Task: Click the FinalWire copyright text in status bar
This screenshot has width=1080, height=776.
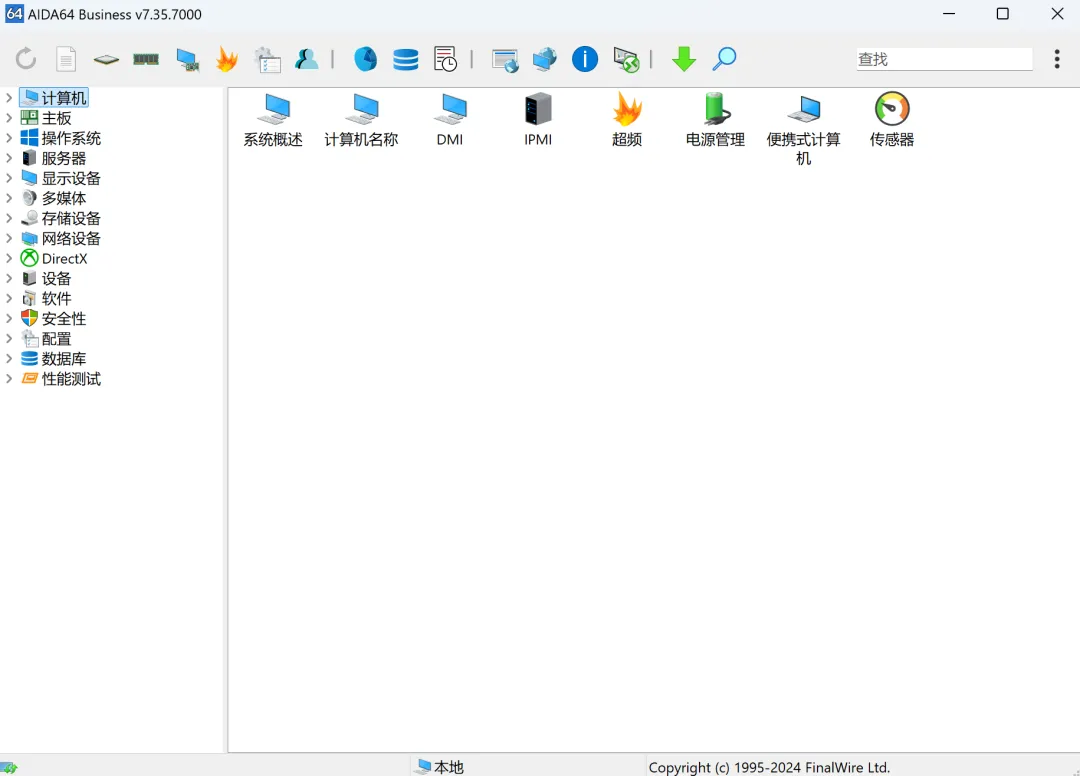Action: 769,767
